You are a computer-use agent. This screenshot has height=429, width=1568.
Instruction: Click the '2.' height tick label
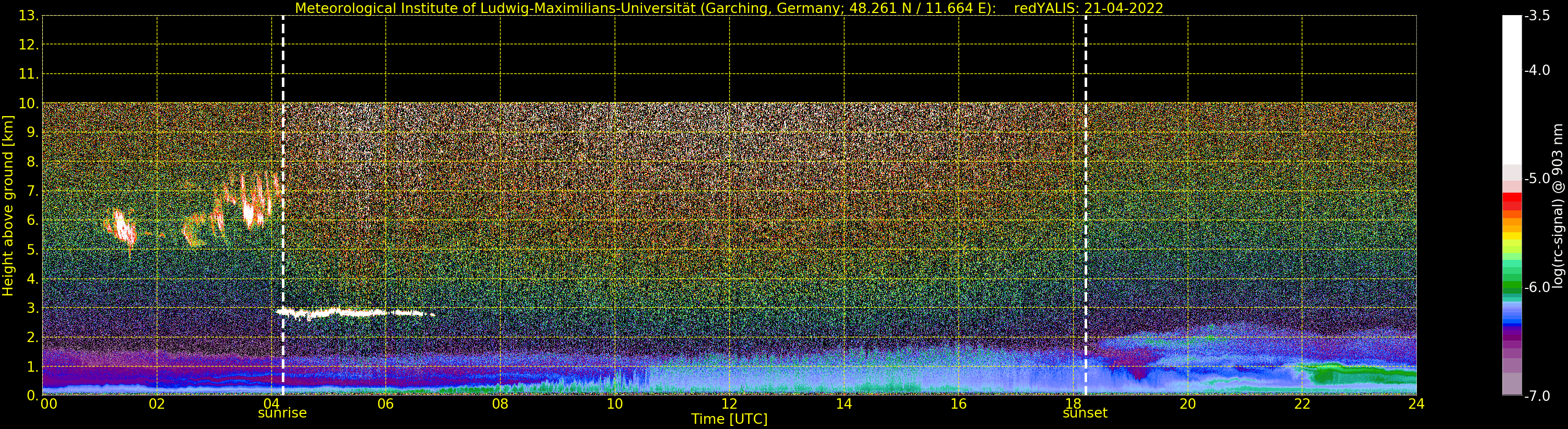32,337
